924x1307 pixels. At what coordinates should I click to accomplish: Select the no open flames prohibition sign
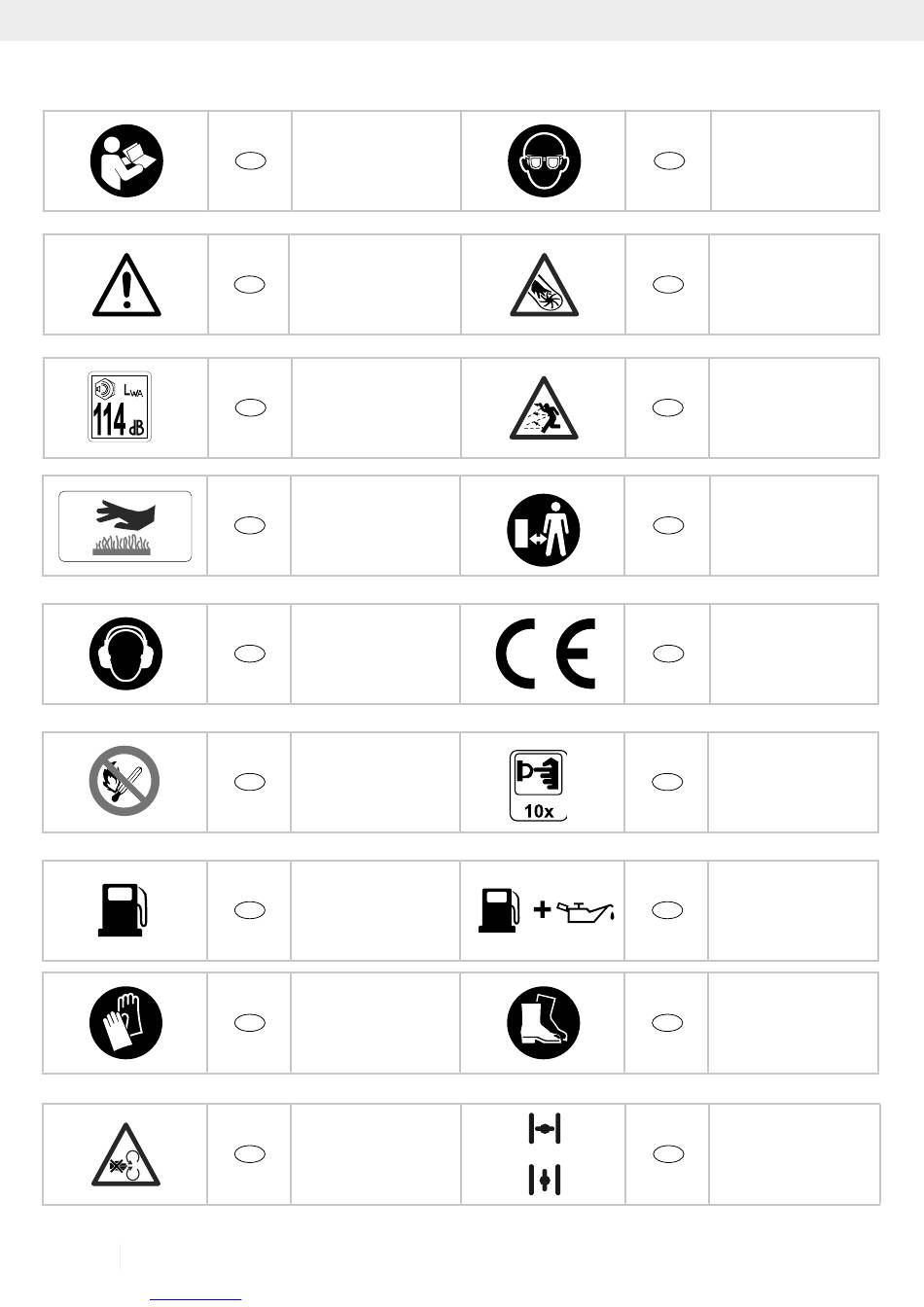pyautogui.click(x=124, y=781)
